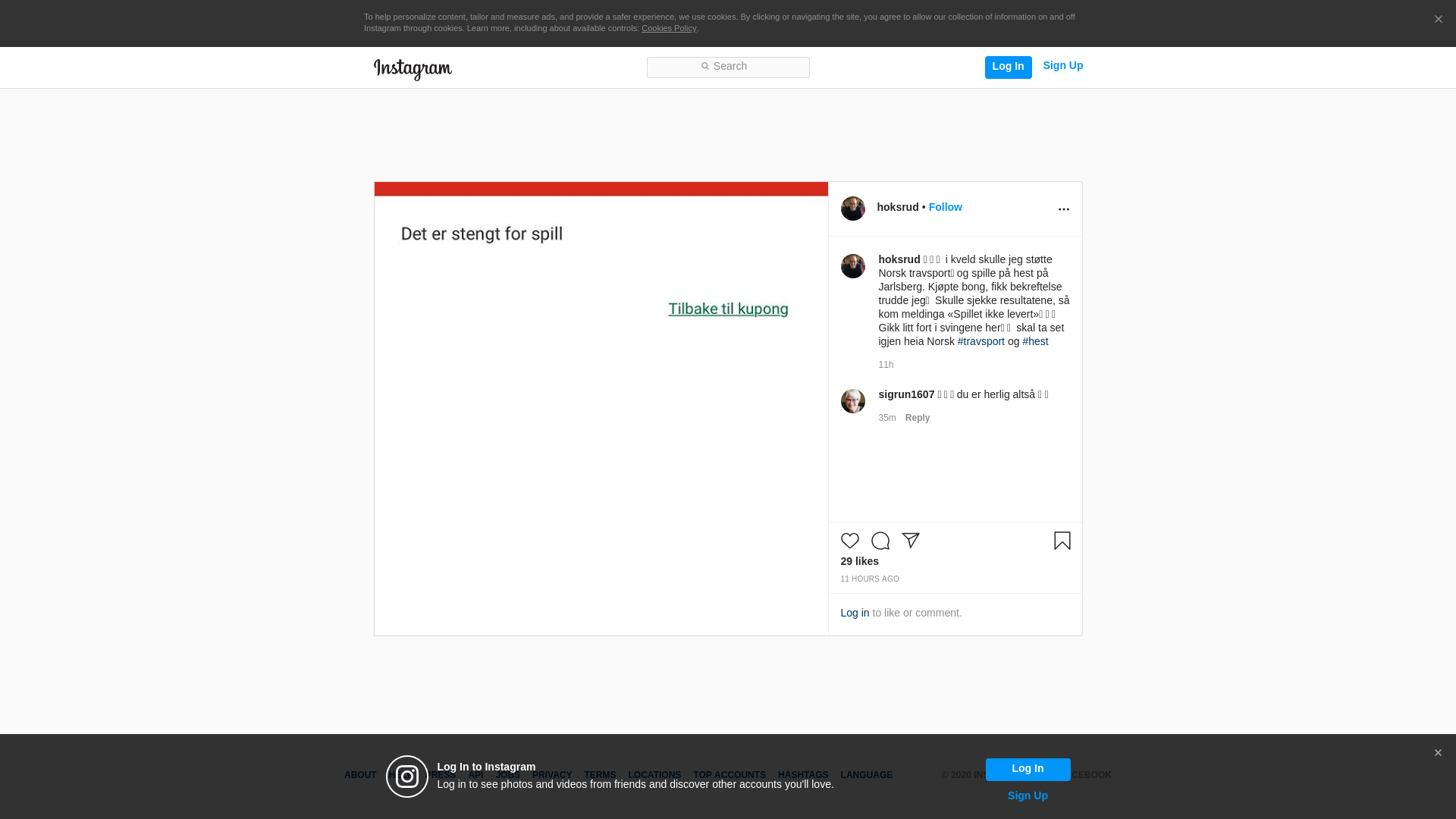Click the share paper plane icon

click(x=910, y=541)
